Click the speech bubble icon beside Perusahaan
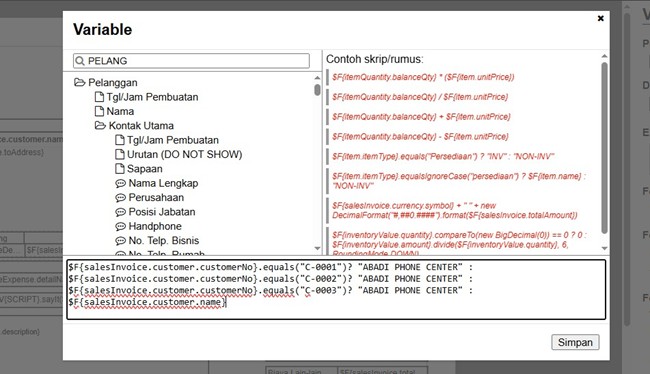The height and width of the screenshot is (374, 650). click(120, 198)
